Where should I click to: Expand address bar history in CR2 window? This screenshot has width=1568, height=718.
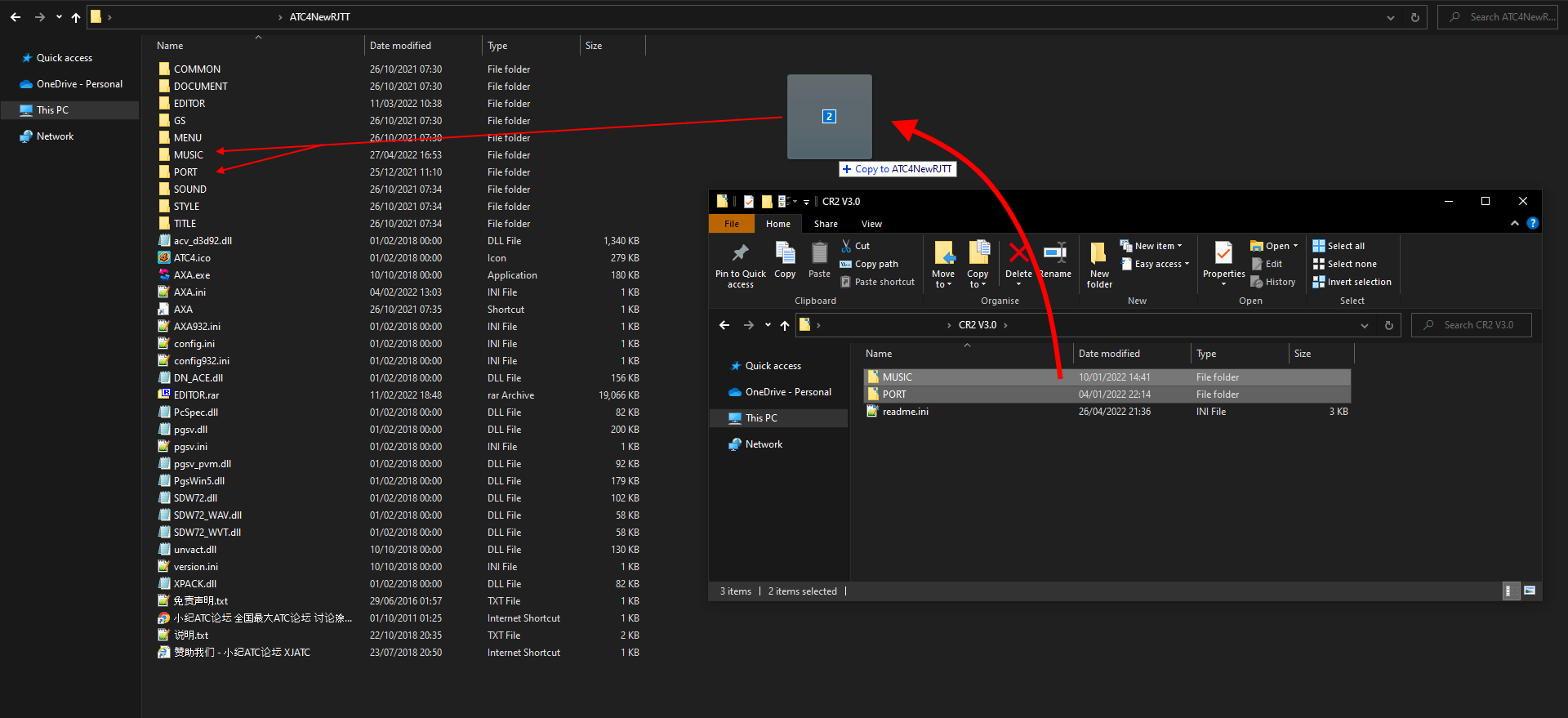1364,325
